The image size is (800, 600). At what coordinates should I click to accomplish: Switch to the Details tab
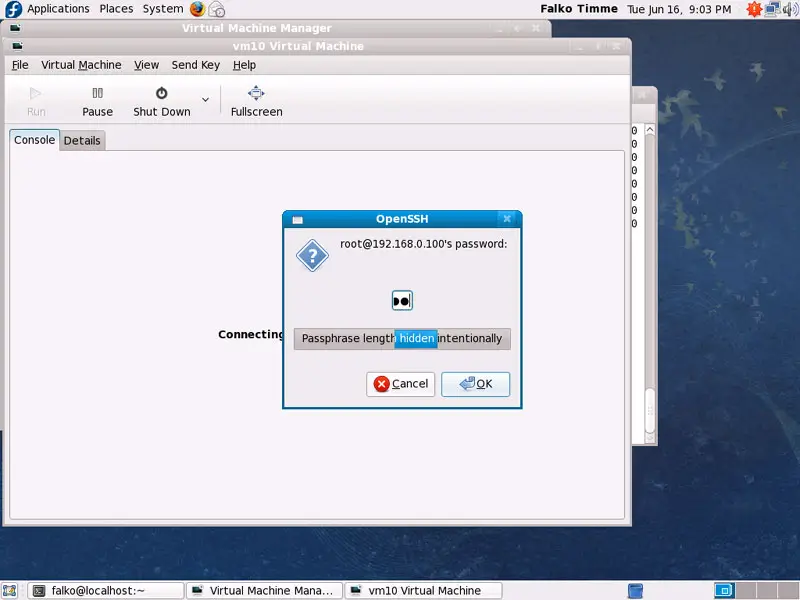82,140
